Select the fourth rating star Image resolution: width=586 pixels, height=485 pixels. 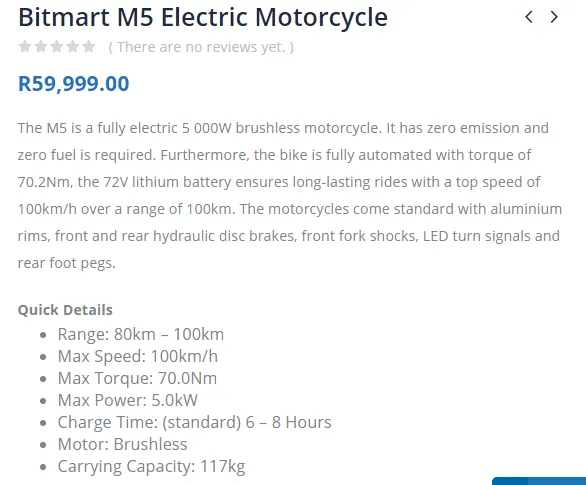pos(73,47)
